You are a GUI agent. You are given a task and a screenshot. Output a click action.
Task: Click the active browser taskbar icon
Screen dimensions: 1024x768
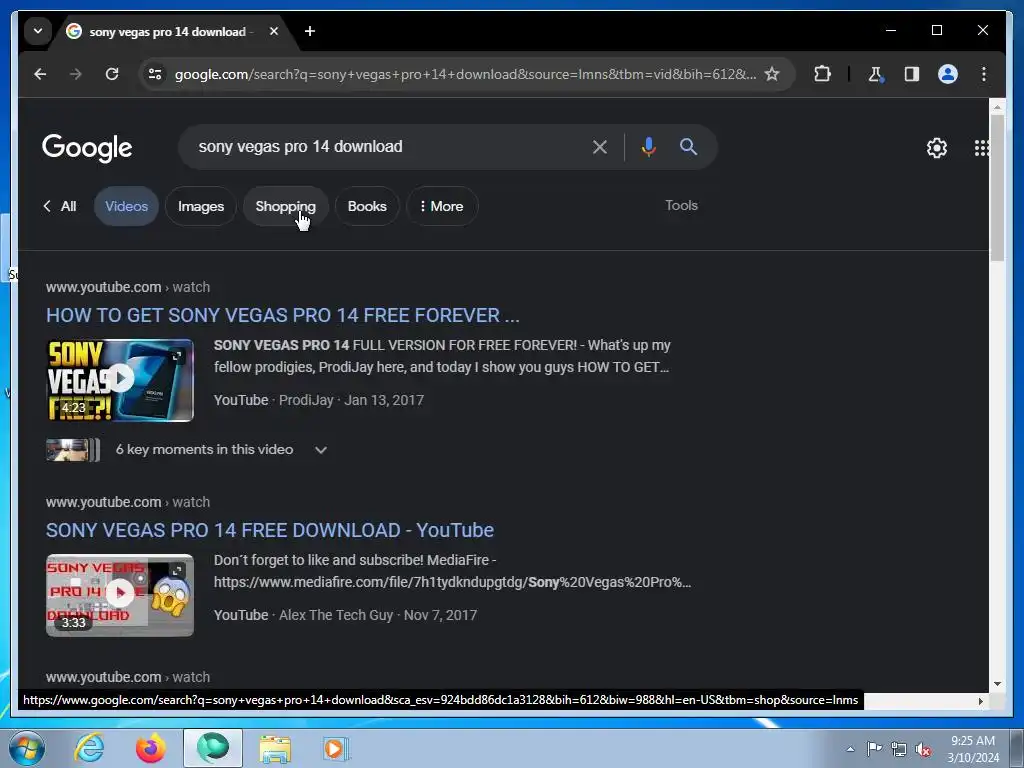(213, 748)
